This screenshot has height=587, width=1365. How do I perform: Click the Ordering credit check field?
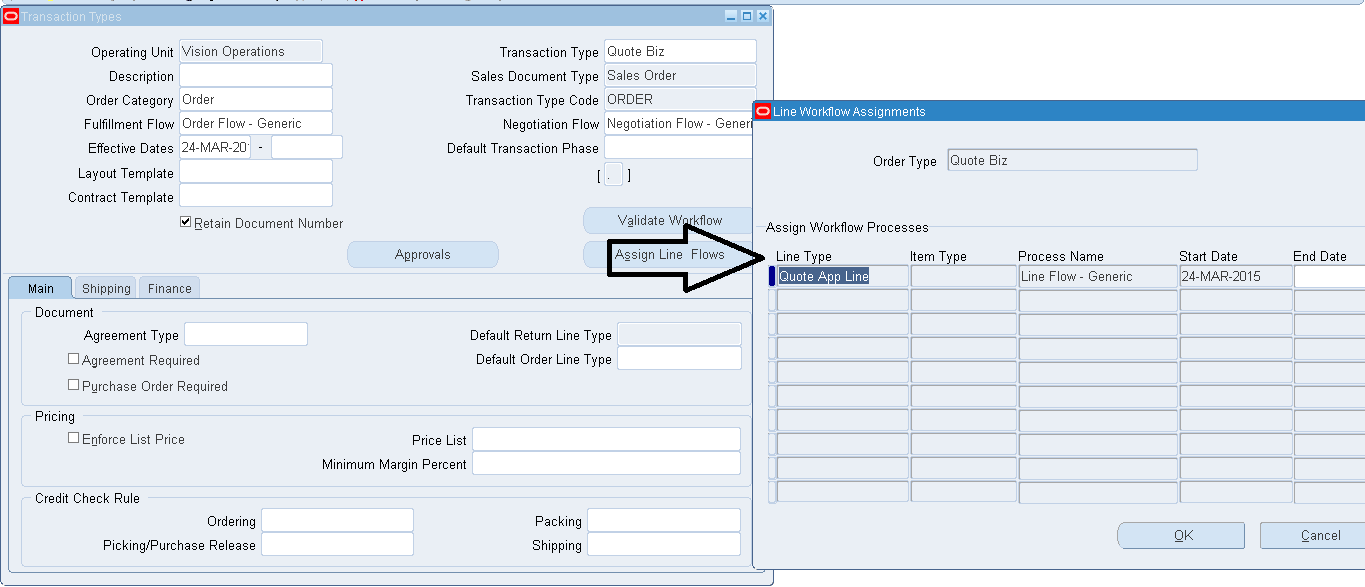coord(337,520)
